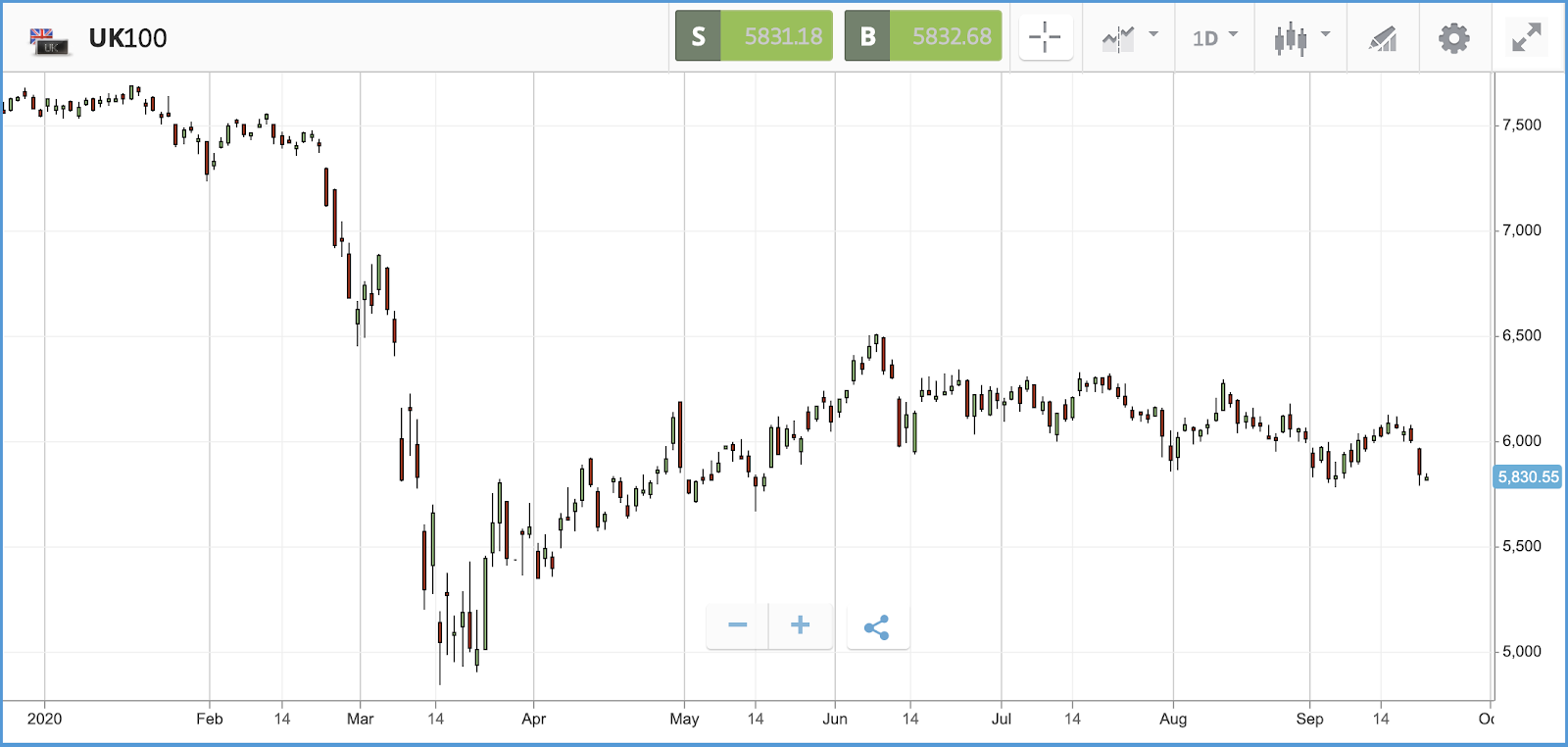Click the 2020 date axis label
This screenshot has height=747, width=1568.
click(44, 720)
